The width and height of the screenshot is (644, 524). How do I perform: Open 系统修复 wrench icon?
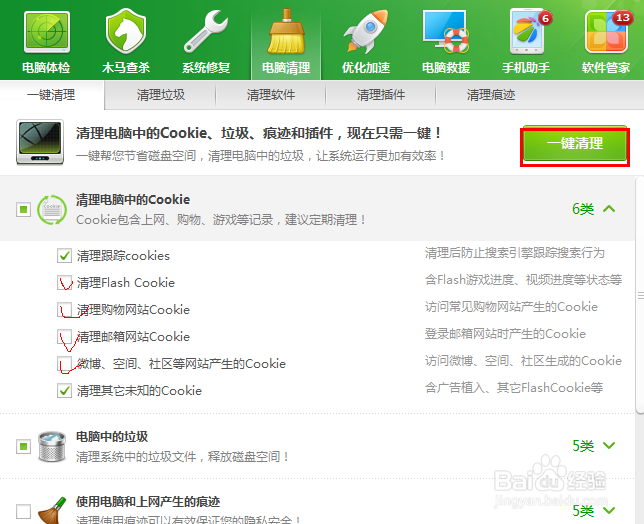click(x=205, y=32)
